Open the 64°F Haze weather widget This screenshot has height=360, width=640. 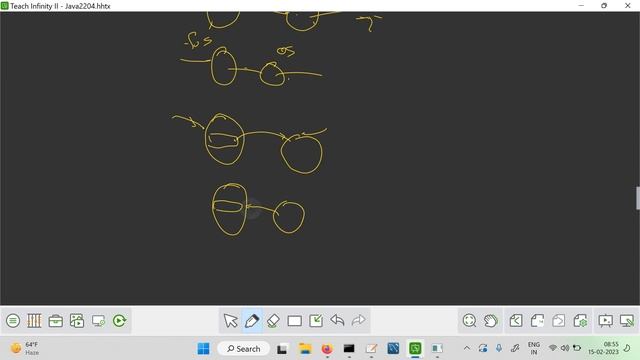(x=25, y=349)
